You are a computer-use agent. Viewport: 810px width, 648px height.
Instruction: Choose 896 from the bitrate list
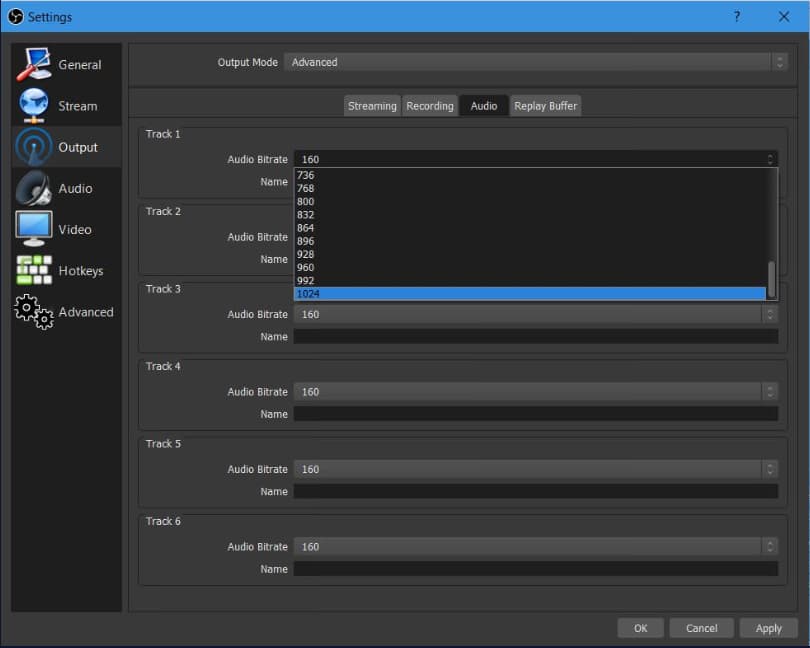[530, 241]
